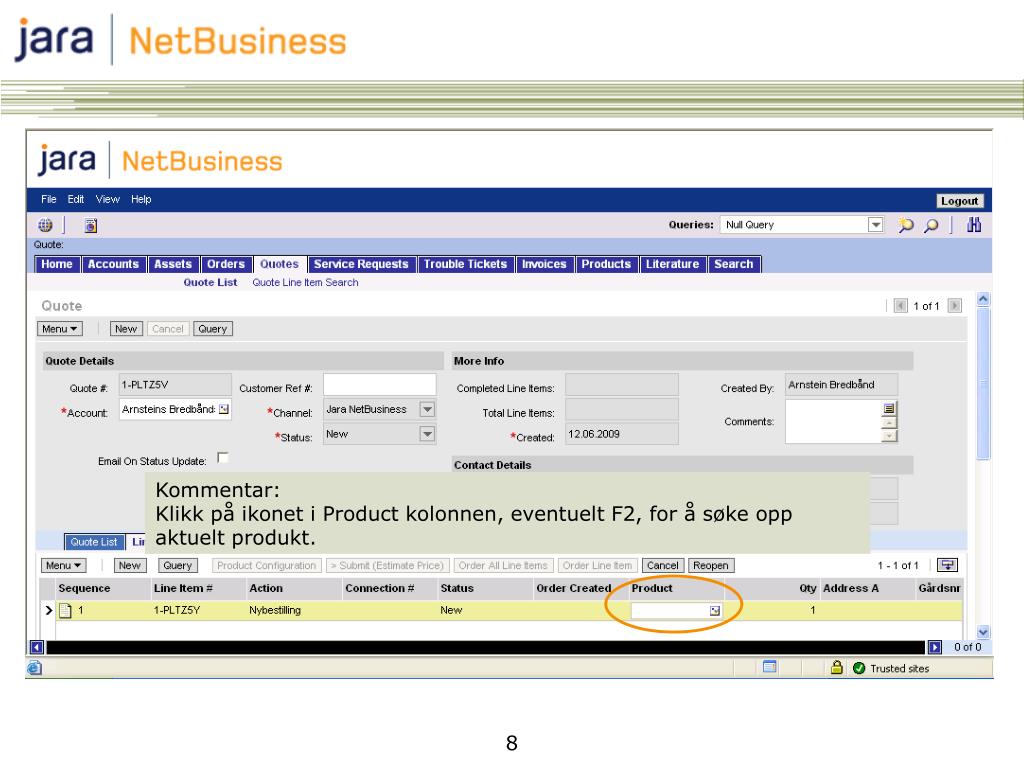The width and height of the screenshot is (1024, 768).
Task: Click the Customer Ref # input field
Action: [x=379, y=385]
